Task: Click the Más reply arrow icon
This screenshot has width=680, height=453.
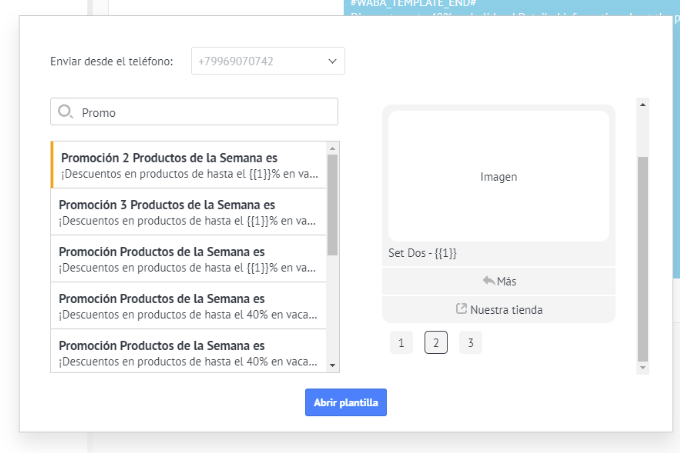Action: pyautogui.click(x=488, y=281)
